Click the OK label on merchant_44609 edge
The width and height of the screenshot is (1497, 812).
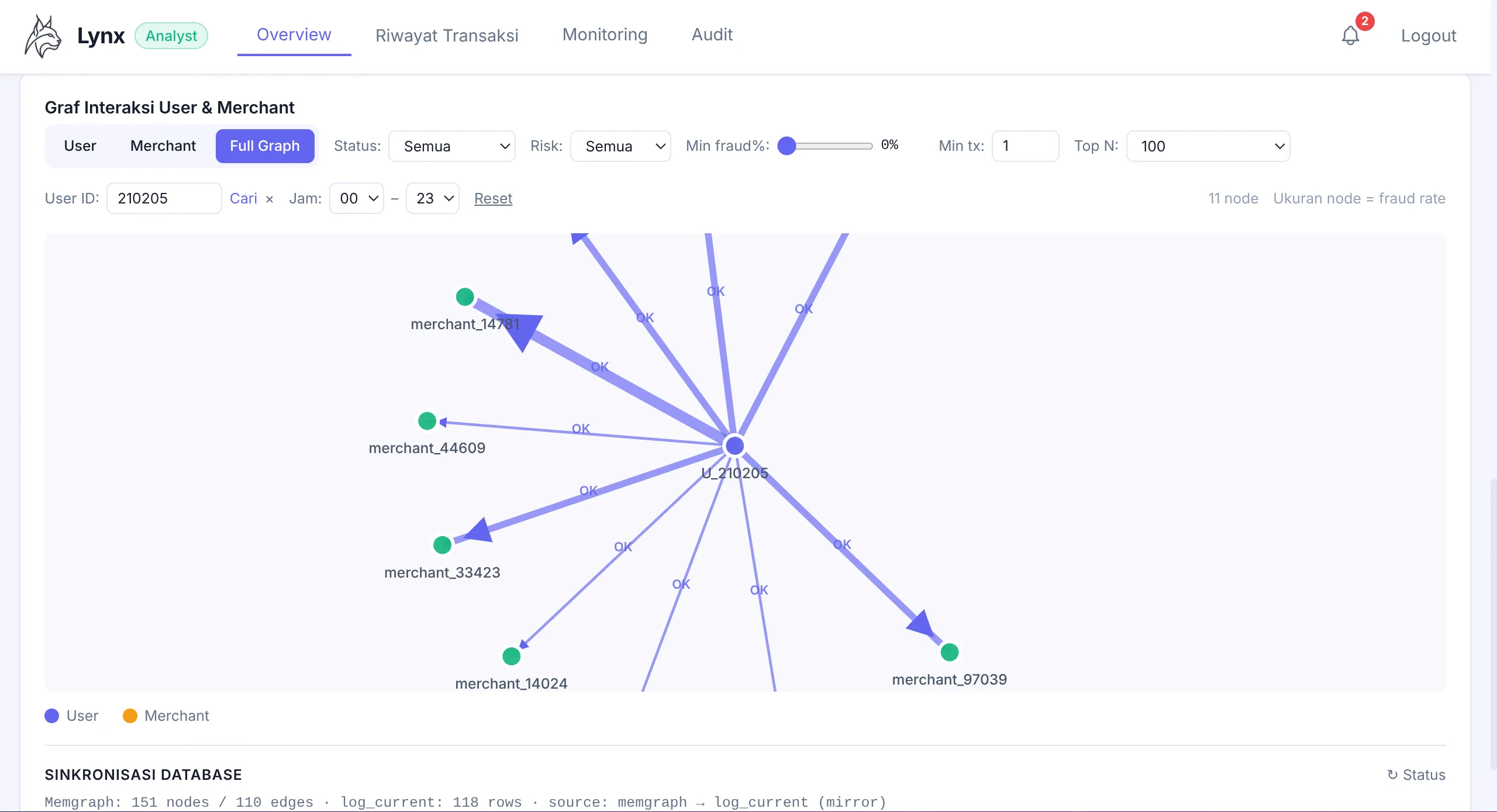(x=581, y=429)
